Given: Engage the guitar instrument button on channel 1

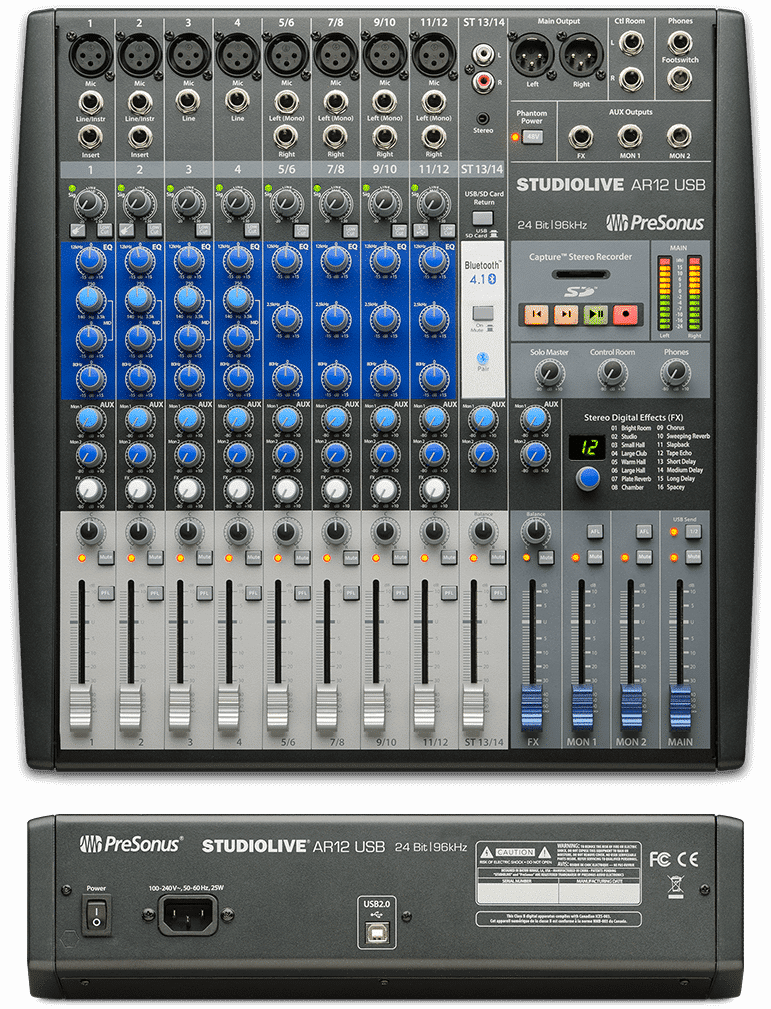Looking at the screenshot, I should 77,230.
